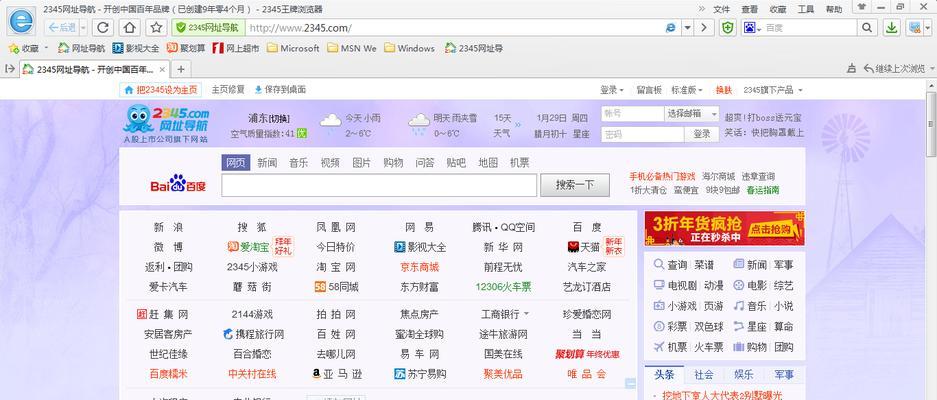937x400 pixels.
Task: Open the 影视大全 bookmark
Action: point(136,48)
